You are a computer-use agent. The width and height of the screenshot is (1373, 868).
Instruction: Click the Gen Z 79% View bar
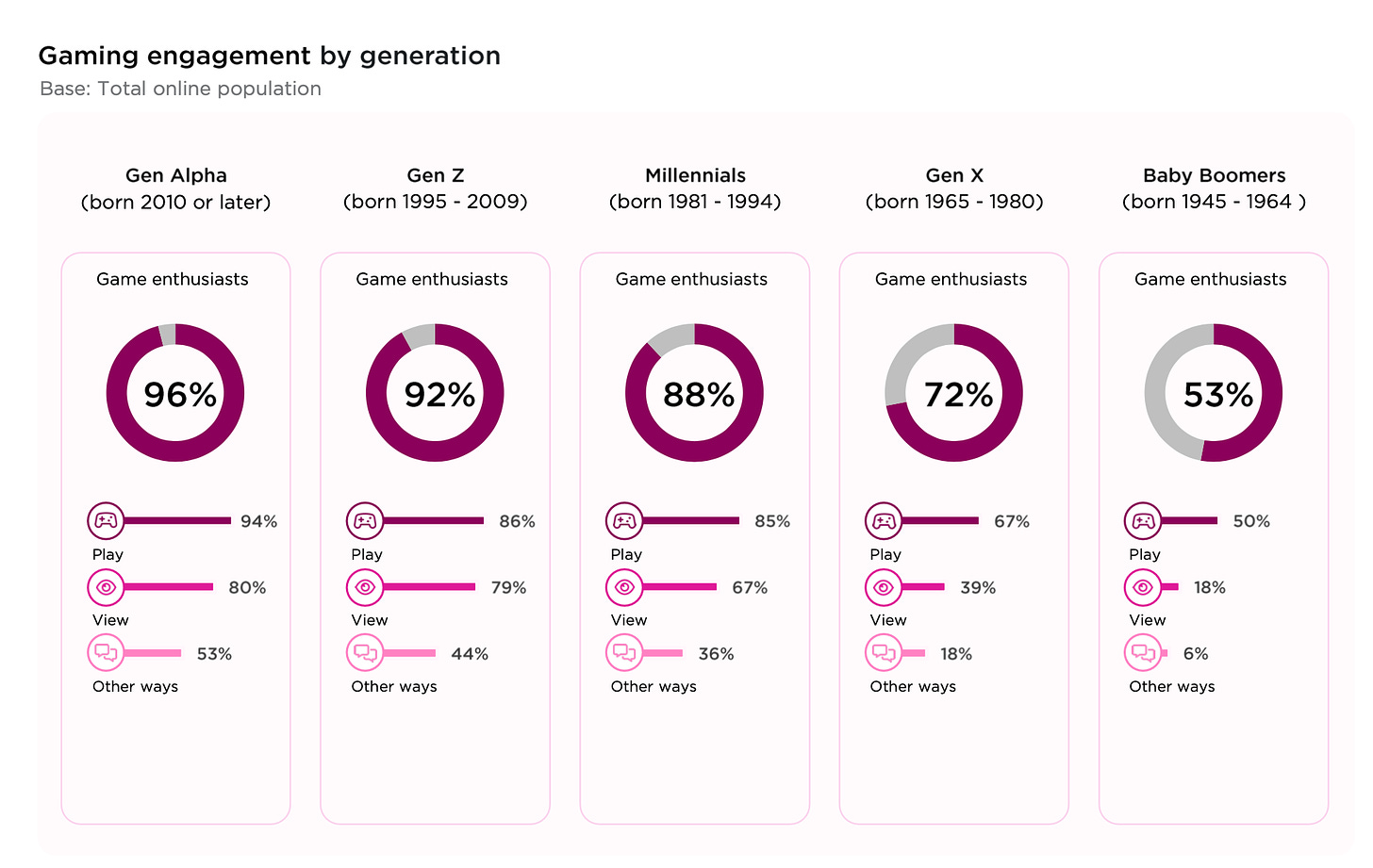pos(429,587)
